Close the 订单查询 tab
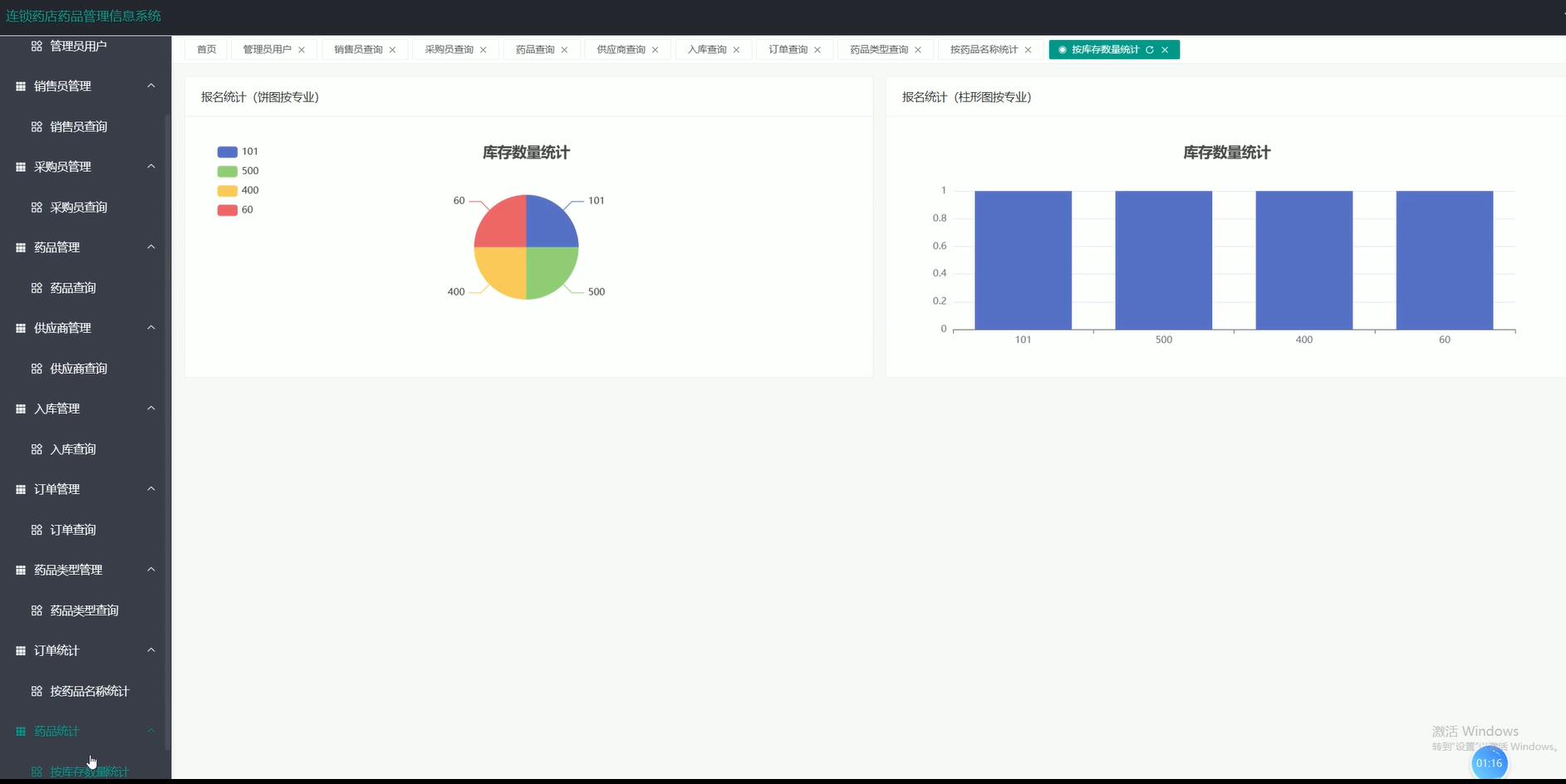This screenshot has width=1566, height=784. pos(817,50)
